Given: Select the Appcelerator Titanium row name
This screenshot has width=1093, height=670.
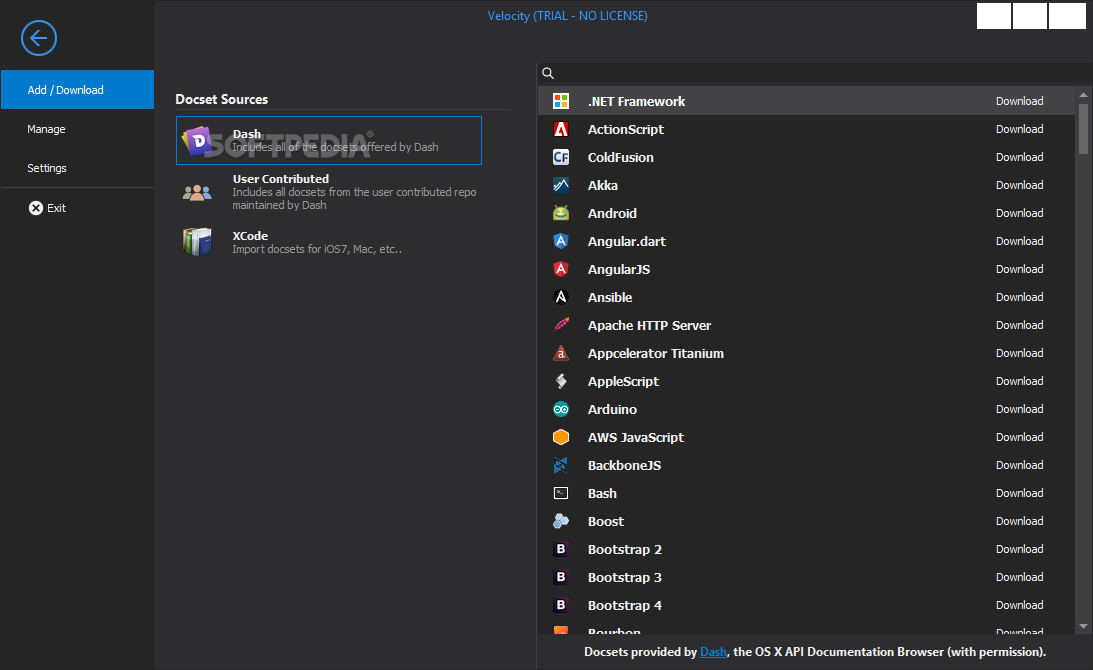Looking at the screenshot, I should click(x=655, y=353).
